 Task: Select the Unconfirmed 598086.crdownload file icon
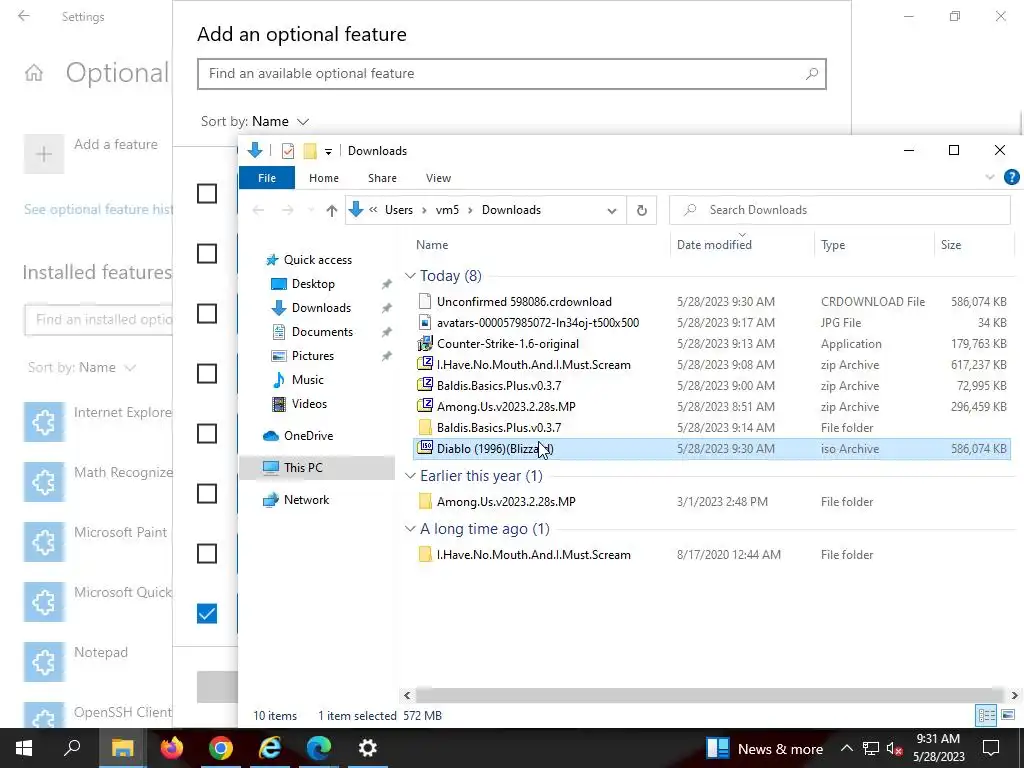pos(425,302)
